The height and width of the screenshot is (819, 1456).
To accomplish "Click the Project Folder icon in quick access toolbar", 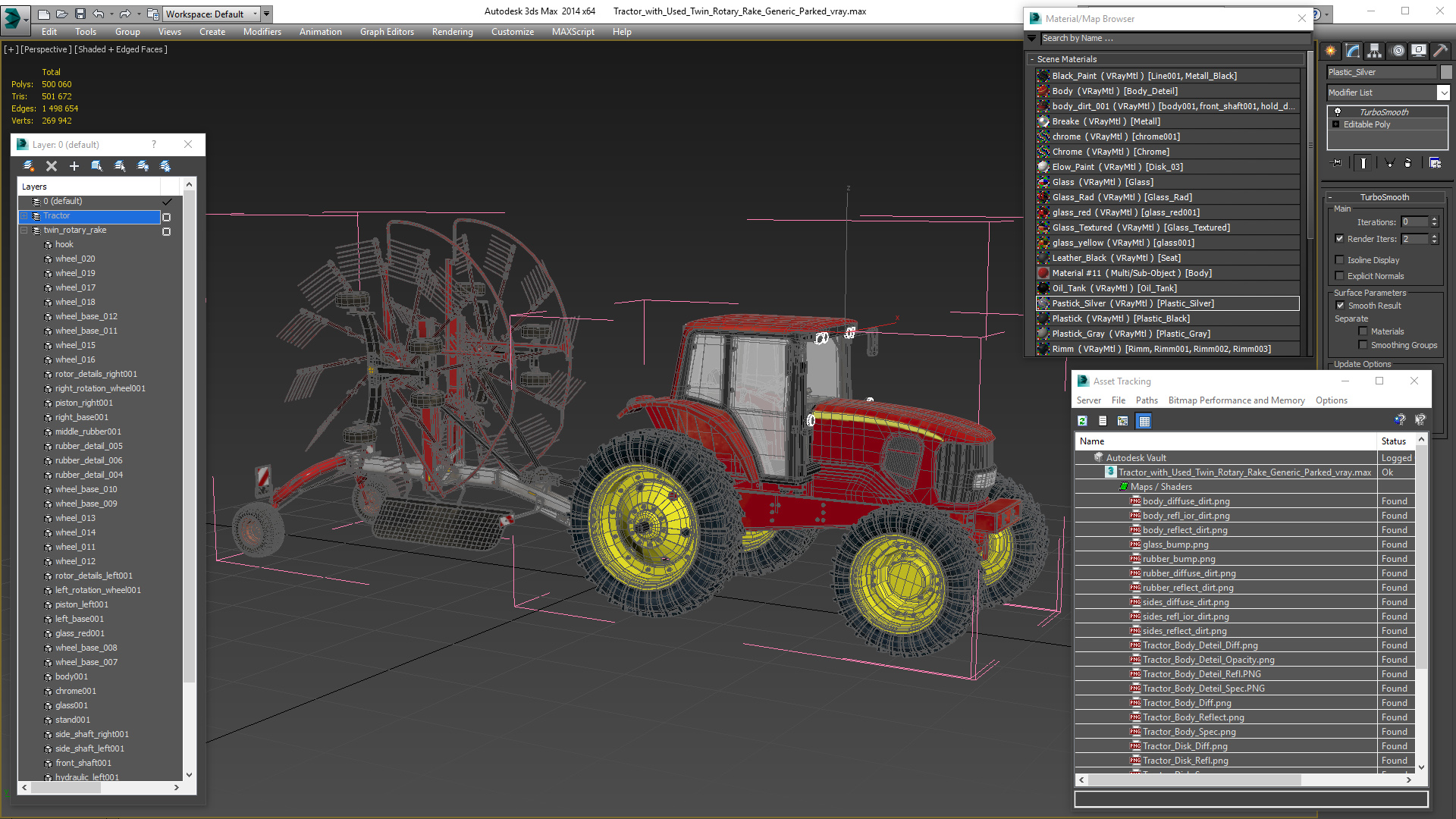I will pos(152,14).
